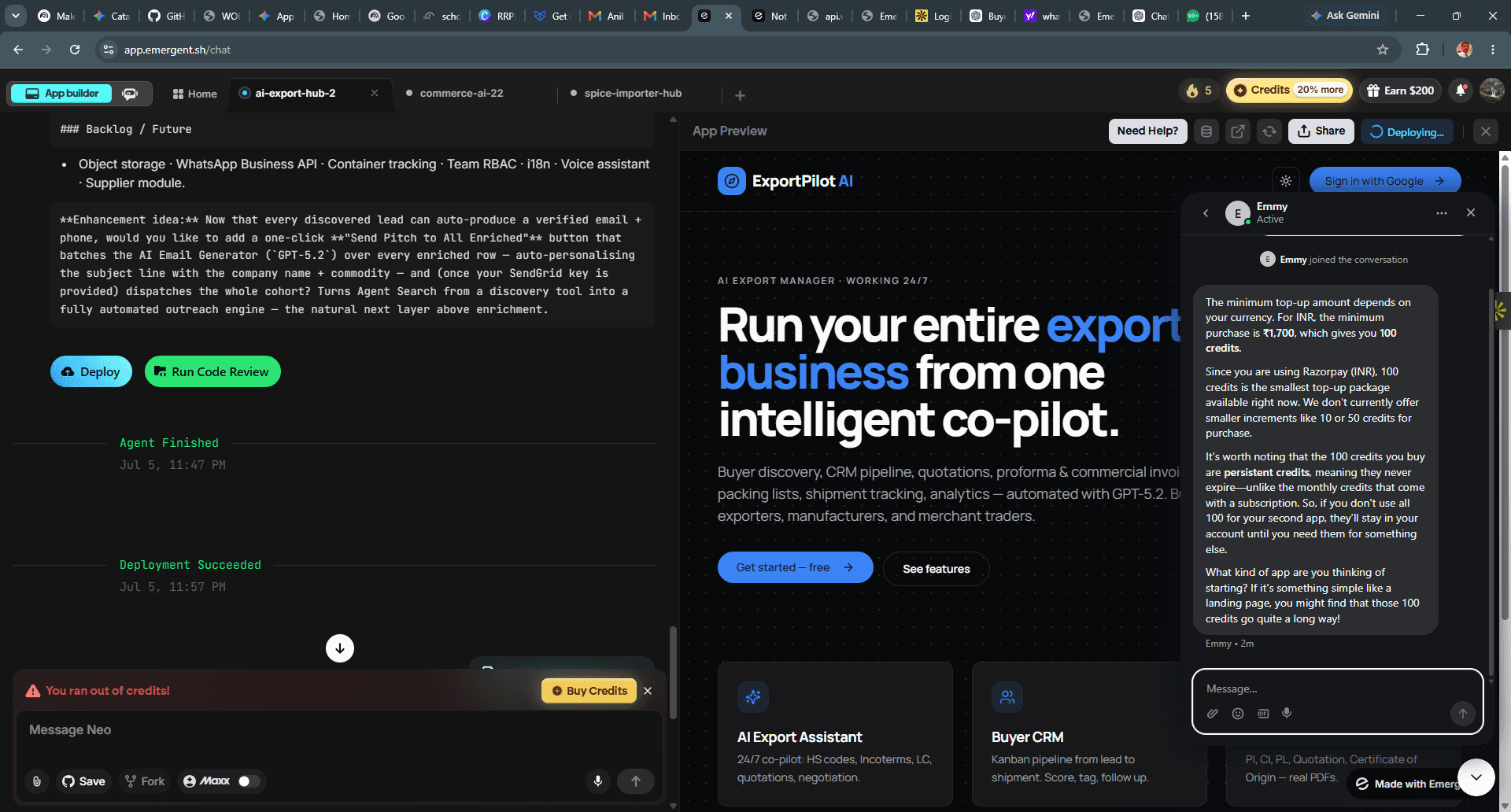The height and width of the screenshot is (812, 1511).
Task: Open preview in new window icon
Action: pos(1238,131)
